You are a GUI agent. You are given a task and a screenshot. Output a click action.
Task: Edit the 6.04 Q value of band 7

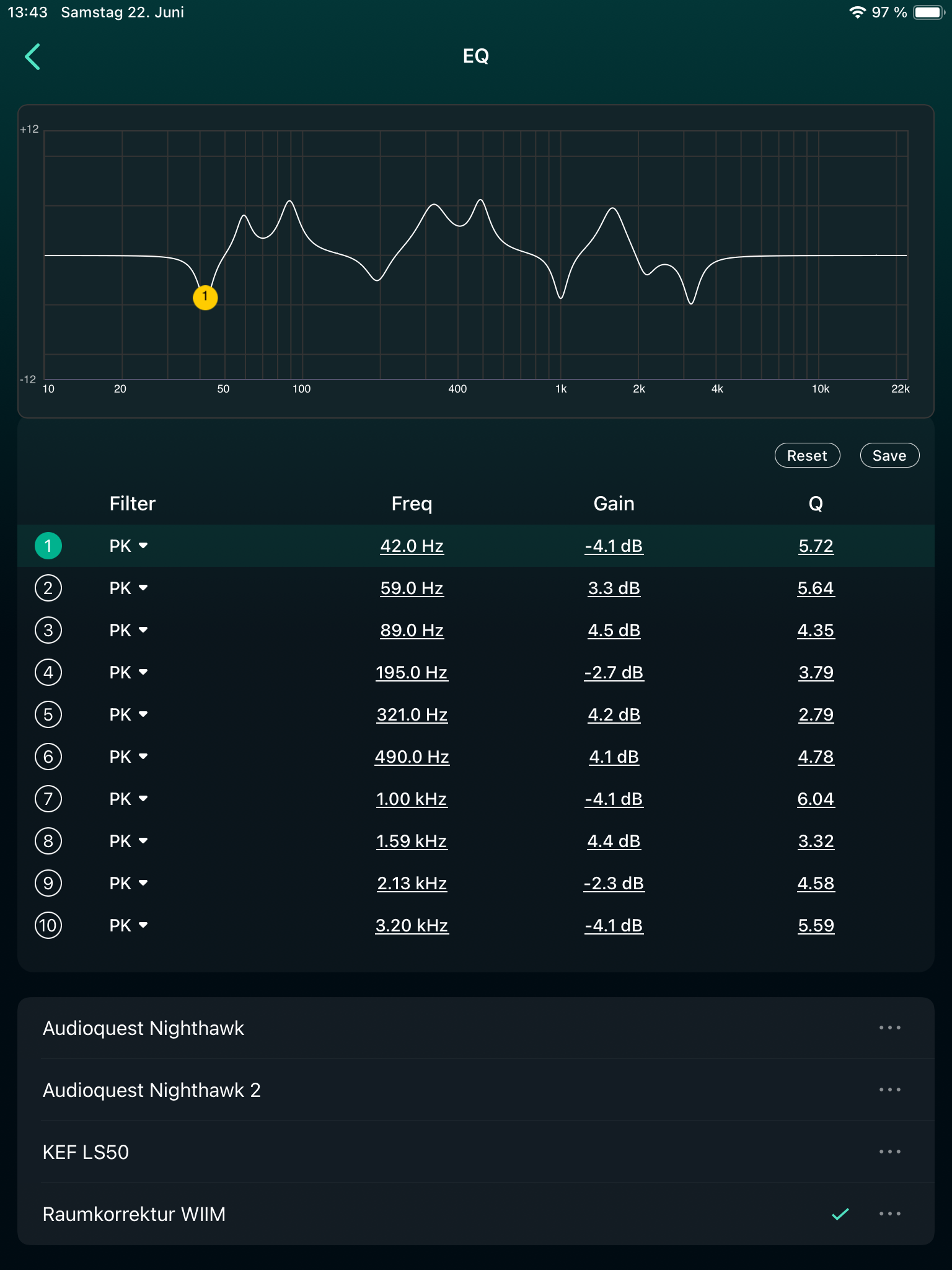point(816,799)
